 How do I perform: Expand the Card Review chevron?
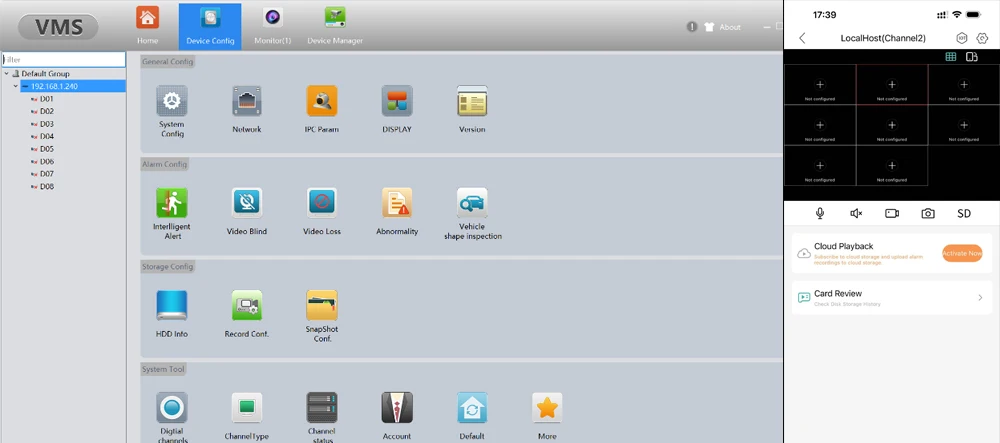980,298
